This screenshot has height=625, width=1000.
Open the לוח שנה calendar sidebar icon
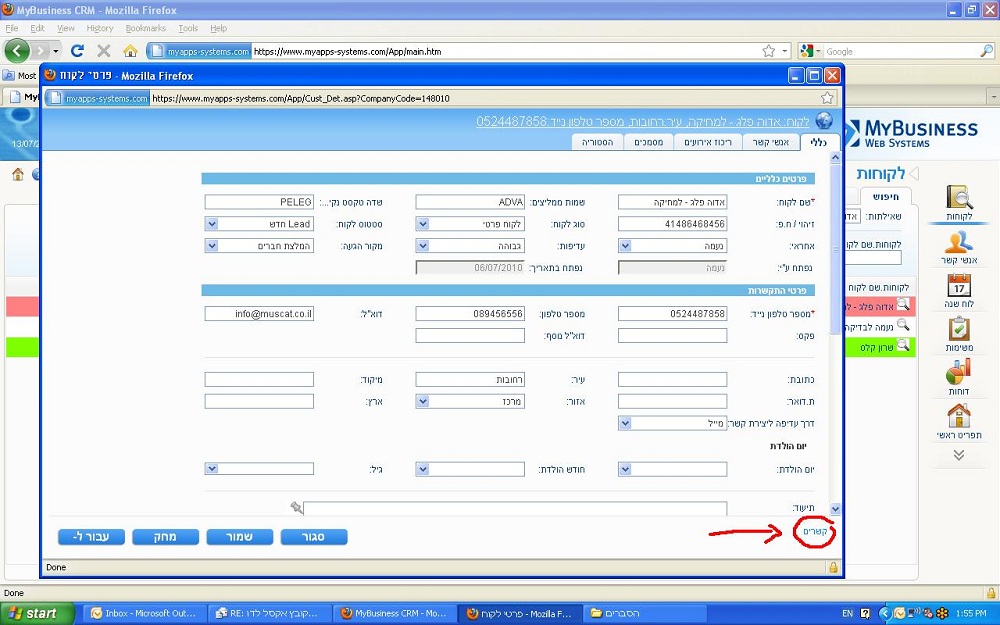[x=959, y=291]
